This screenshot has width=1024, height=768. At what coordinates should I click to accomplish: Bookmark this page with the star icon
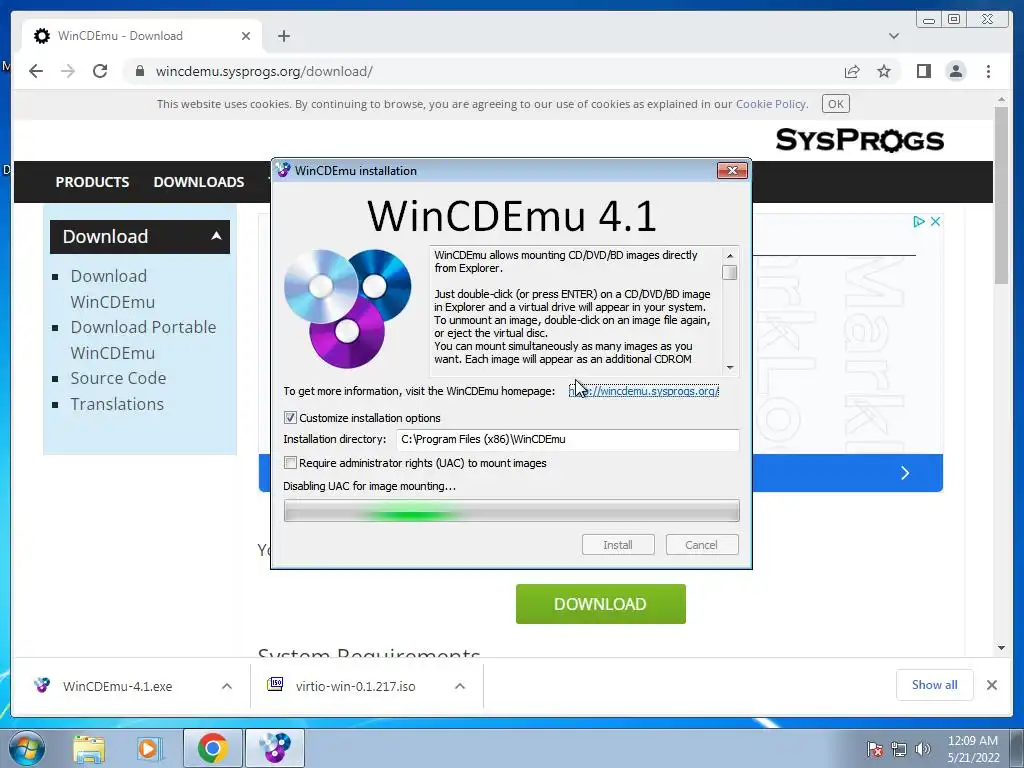884,71
